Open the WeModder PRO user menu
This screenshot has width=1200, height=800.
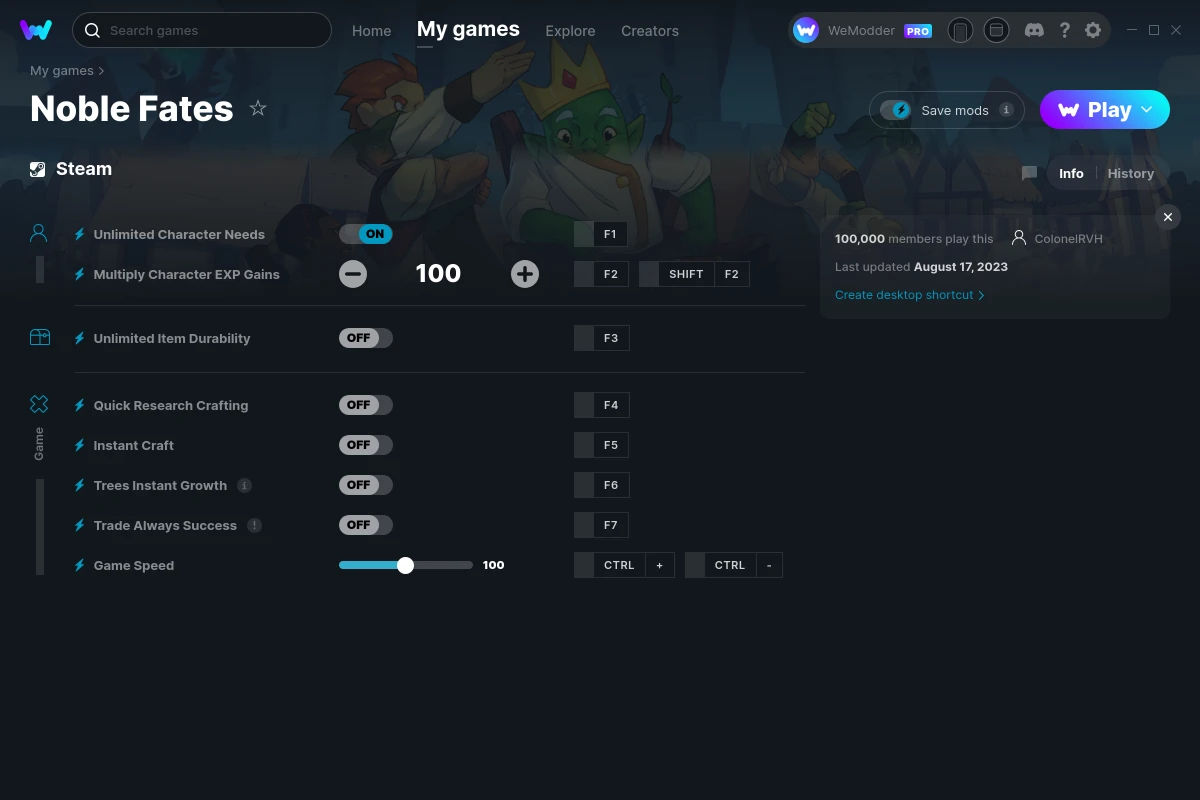pos(863,30)
